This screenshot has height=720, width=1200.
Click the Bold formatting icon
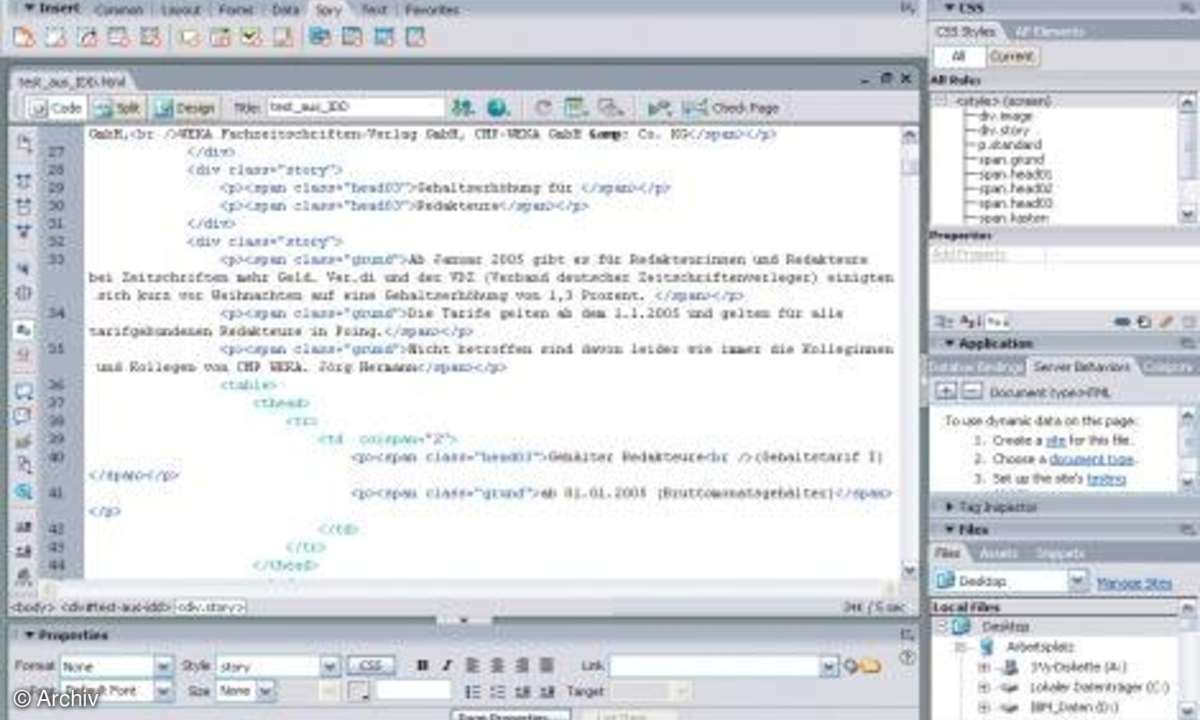point(422,666)
